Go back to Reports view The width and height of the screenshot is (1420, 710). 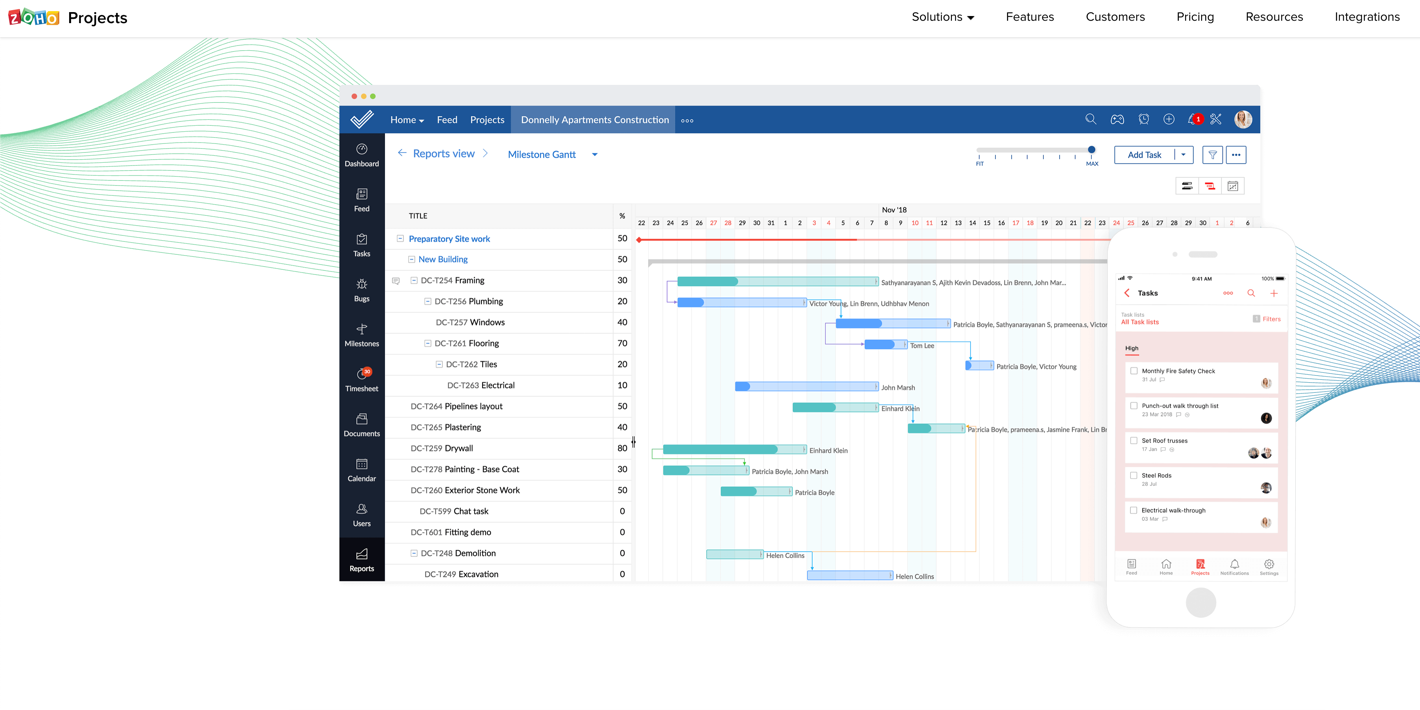click(436, 154)
